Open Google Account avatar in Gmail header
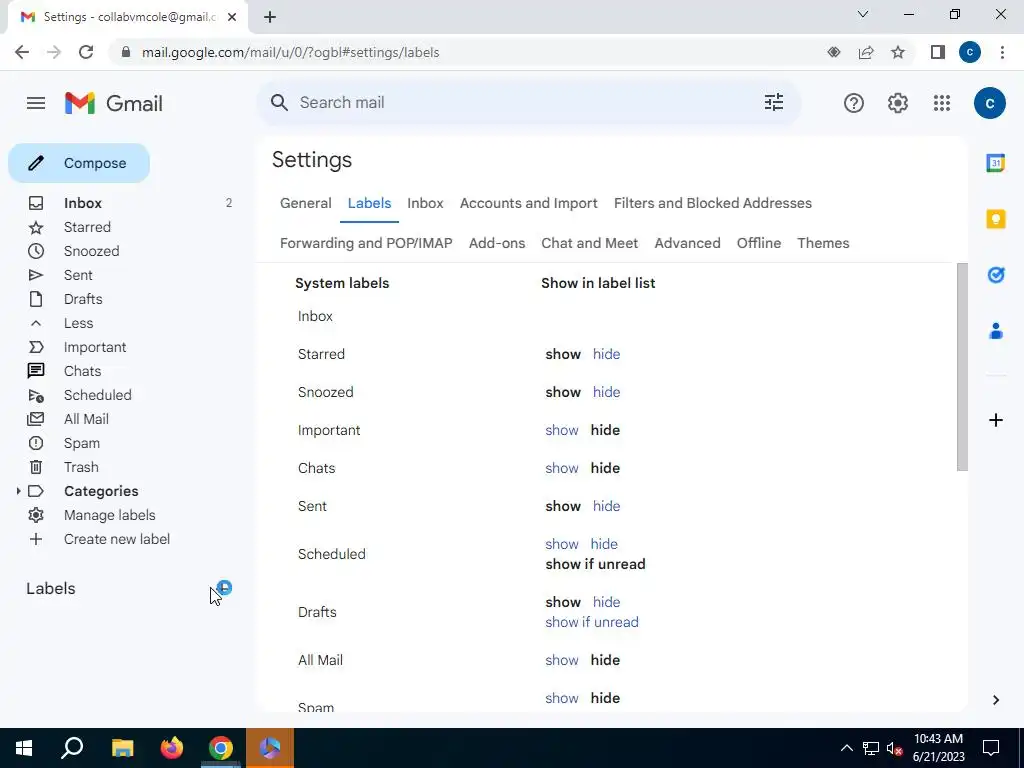Viewport: 1024px width, 768px height. point(989,103)
